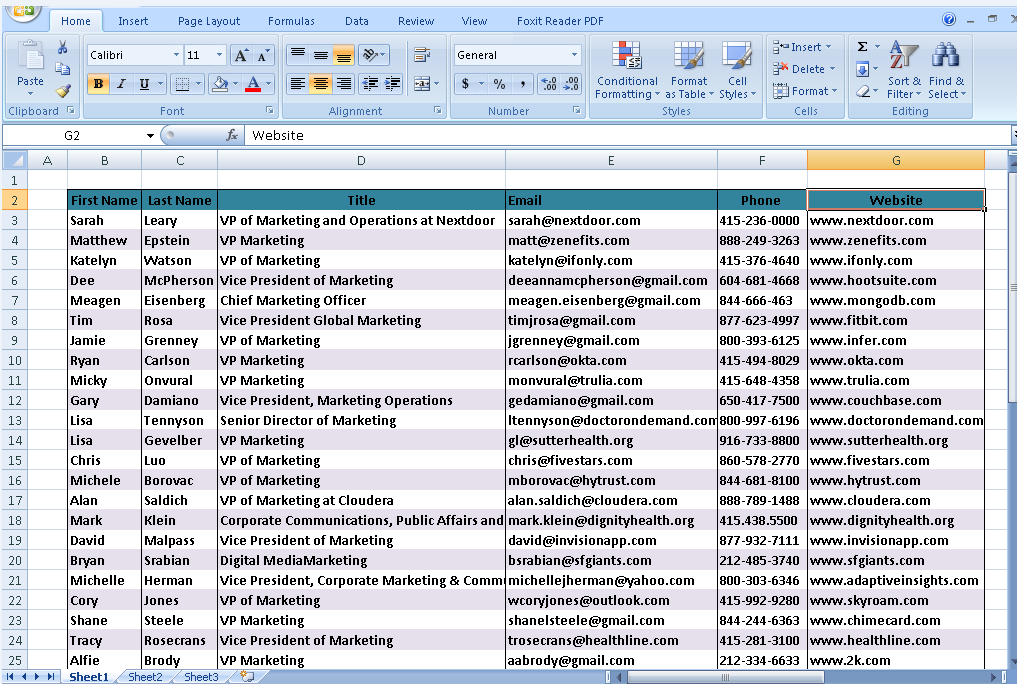Click the Sort & Filter icon
This screenshot has height=684, width=1017.
903,70
